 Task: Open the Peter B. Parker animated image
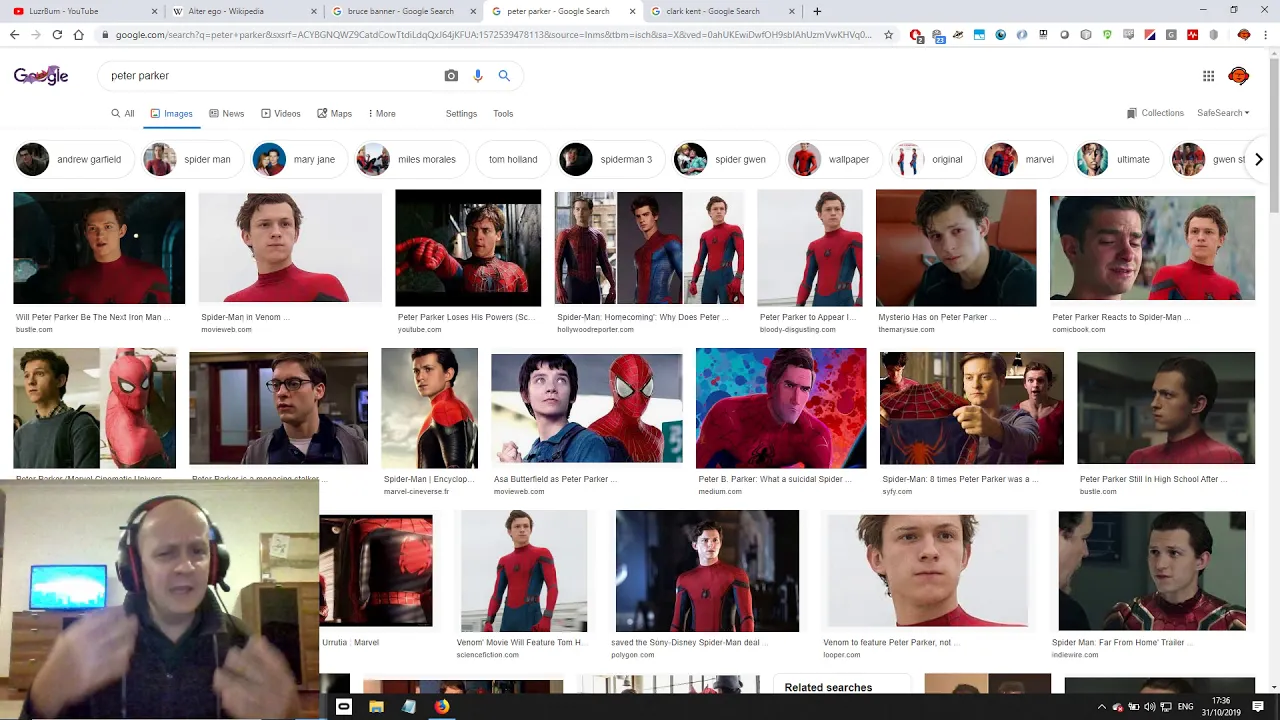click(x=781, y=408)
